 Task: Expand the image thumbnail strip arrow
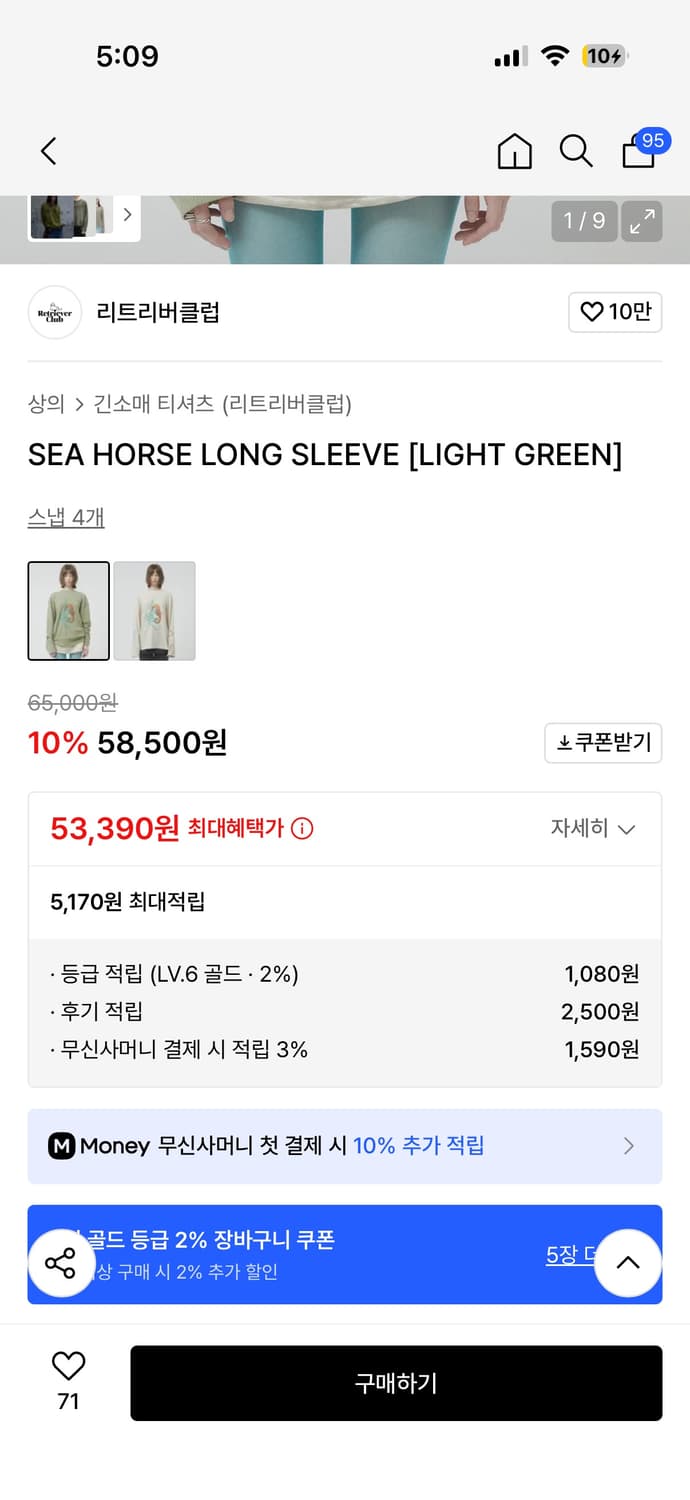point(128,214)
